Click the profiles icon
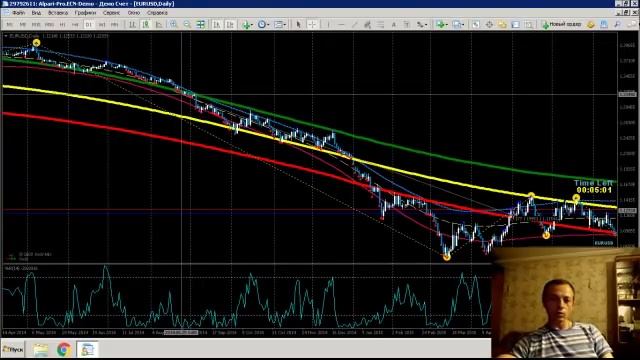Viewport: 640px width, 360px height. 456,24
